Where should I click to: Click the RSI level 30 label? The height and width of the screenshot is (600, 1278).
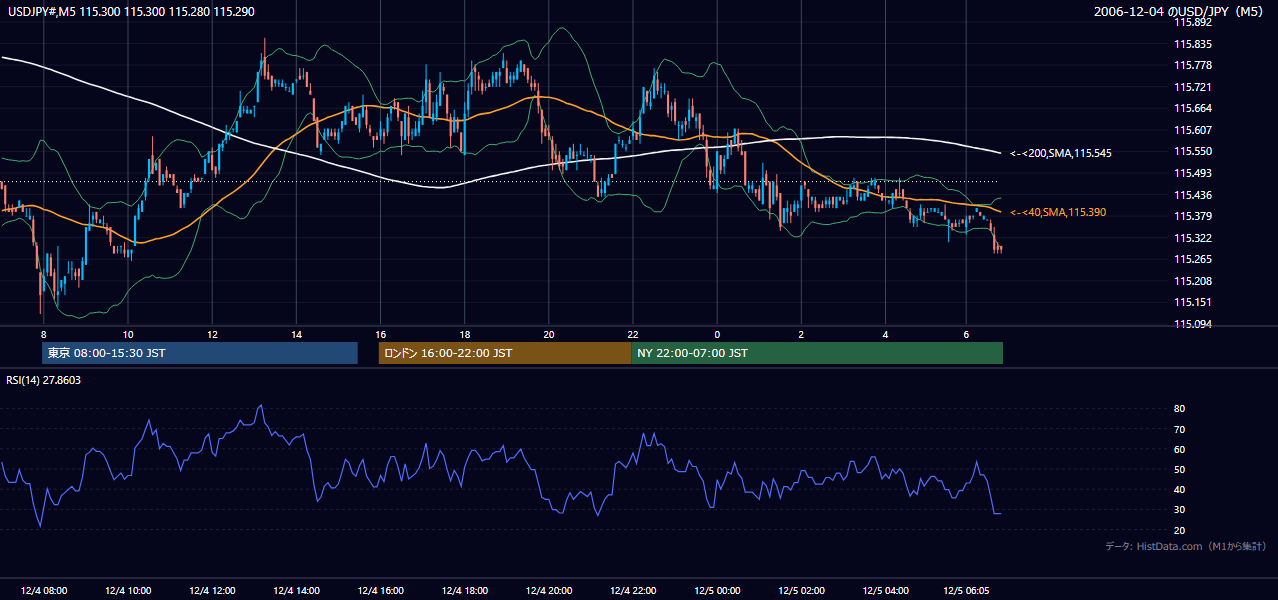pos(1179,510)
